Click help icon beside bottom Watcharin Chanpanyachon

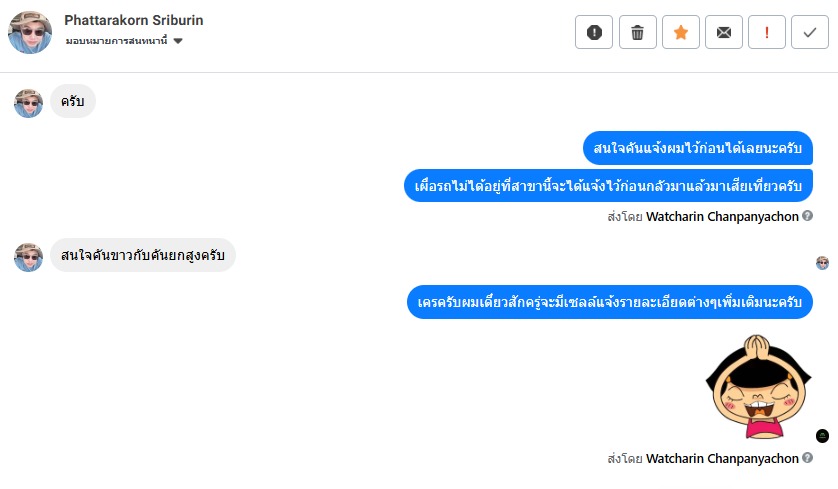point(807,458)
